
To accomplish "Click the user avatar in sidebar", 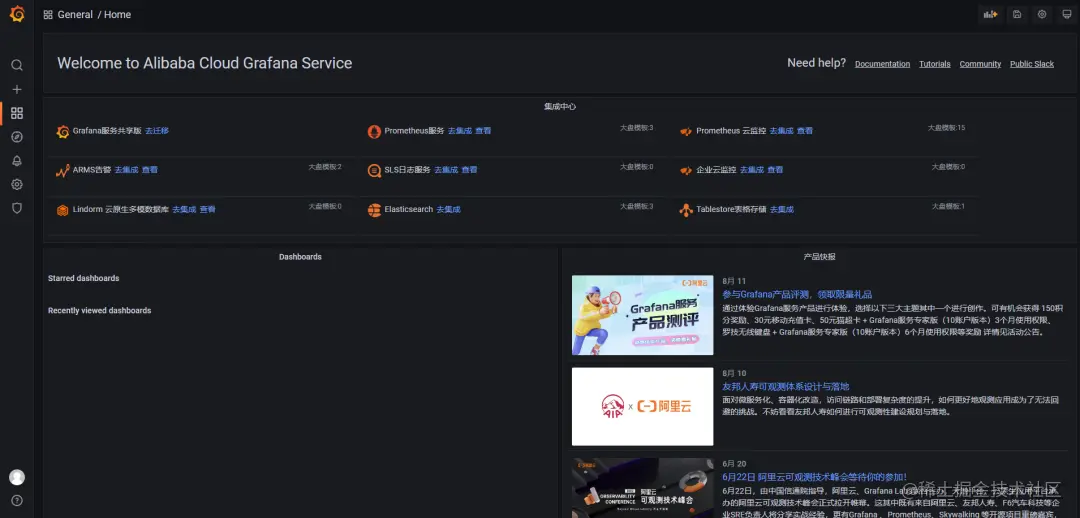I will point(17,477).
